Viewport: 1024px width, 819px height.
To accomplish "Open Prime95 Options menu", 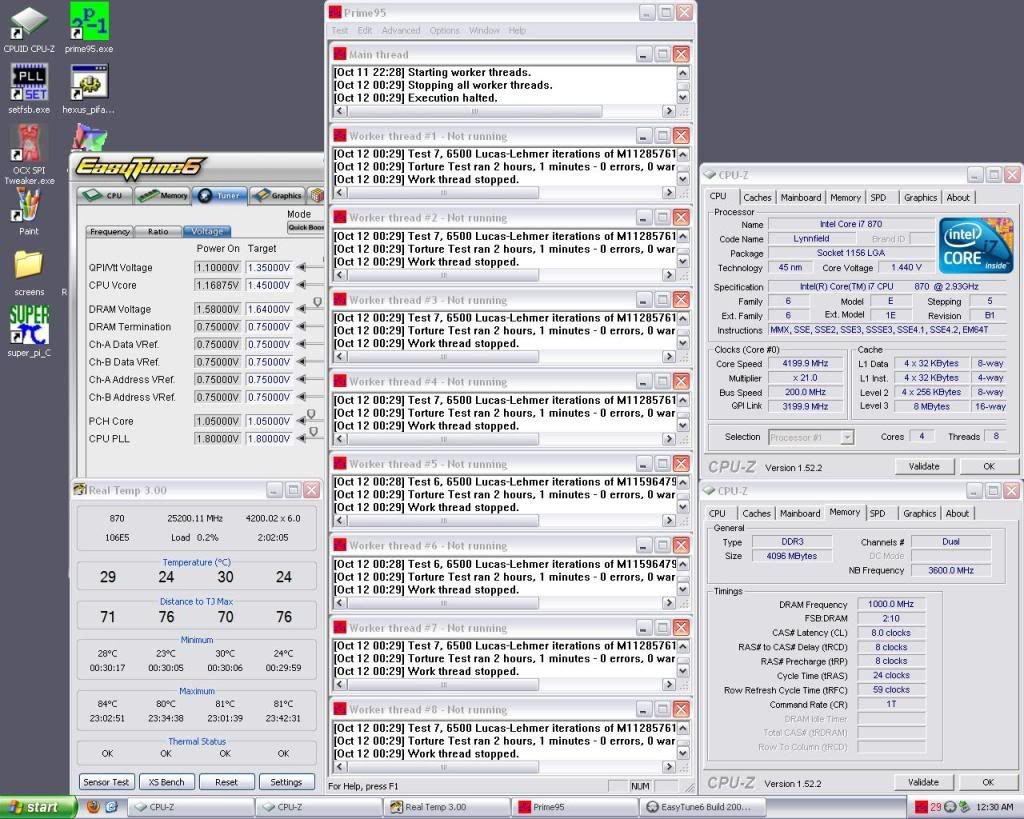I will [x=444, y=30].
